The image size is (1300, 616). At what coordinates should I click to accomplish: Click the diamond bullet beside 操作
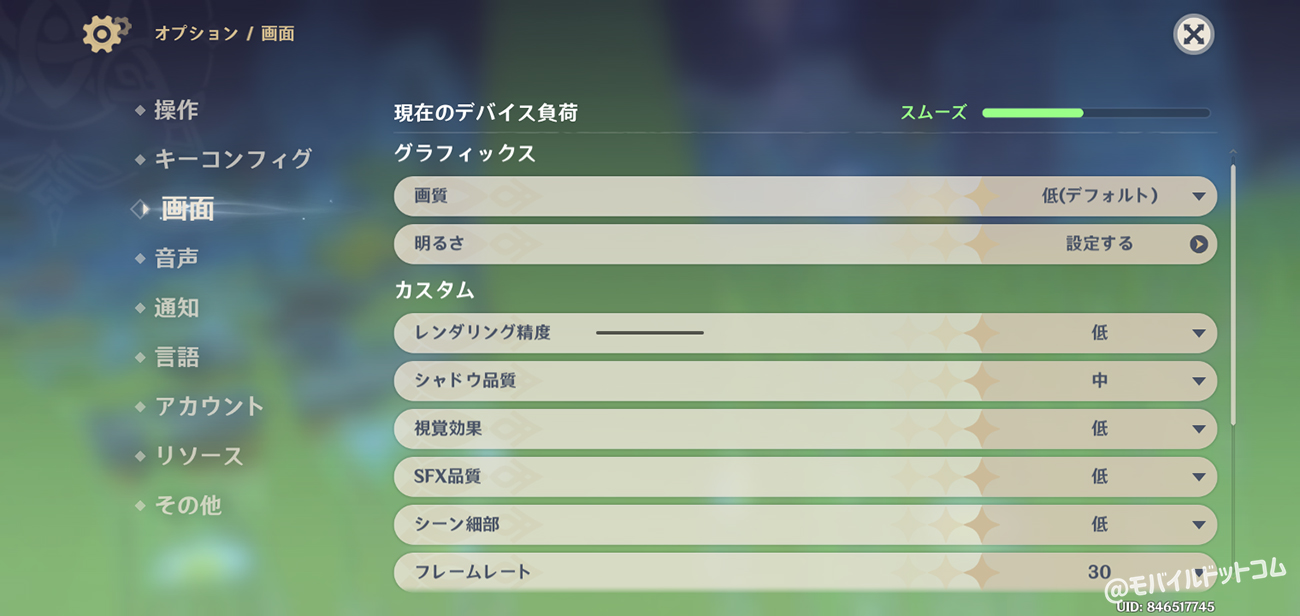point(140,110)
